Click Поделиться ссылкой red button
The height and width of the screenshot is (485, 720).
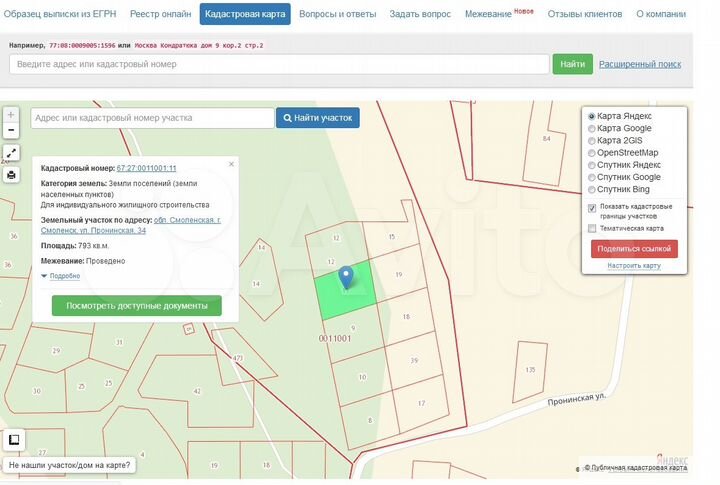pyautogui.click(x=634, y=248)
